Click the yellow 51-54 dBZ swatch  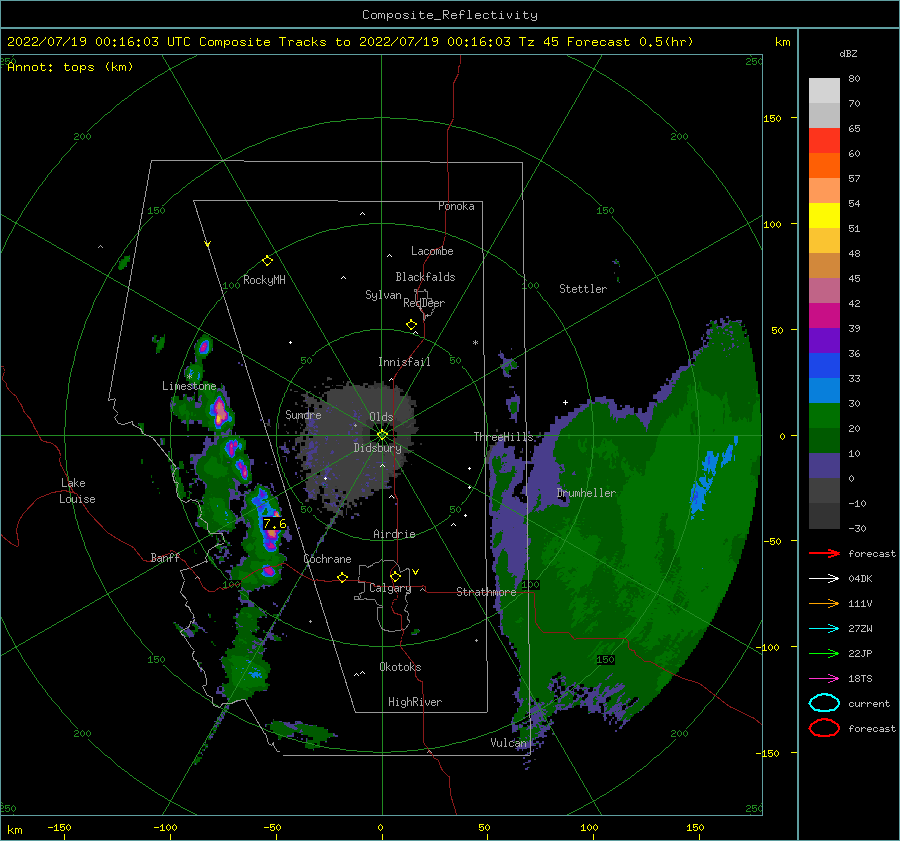(x=824, y=216)
